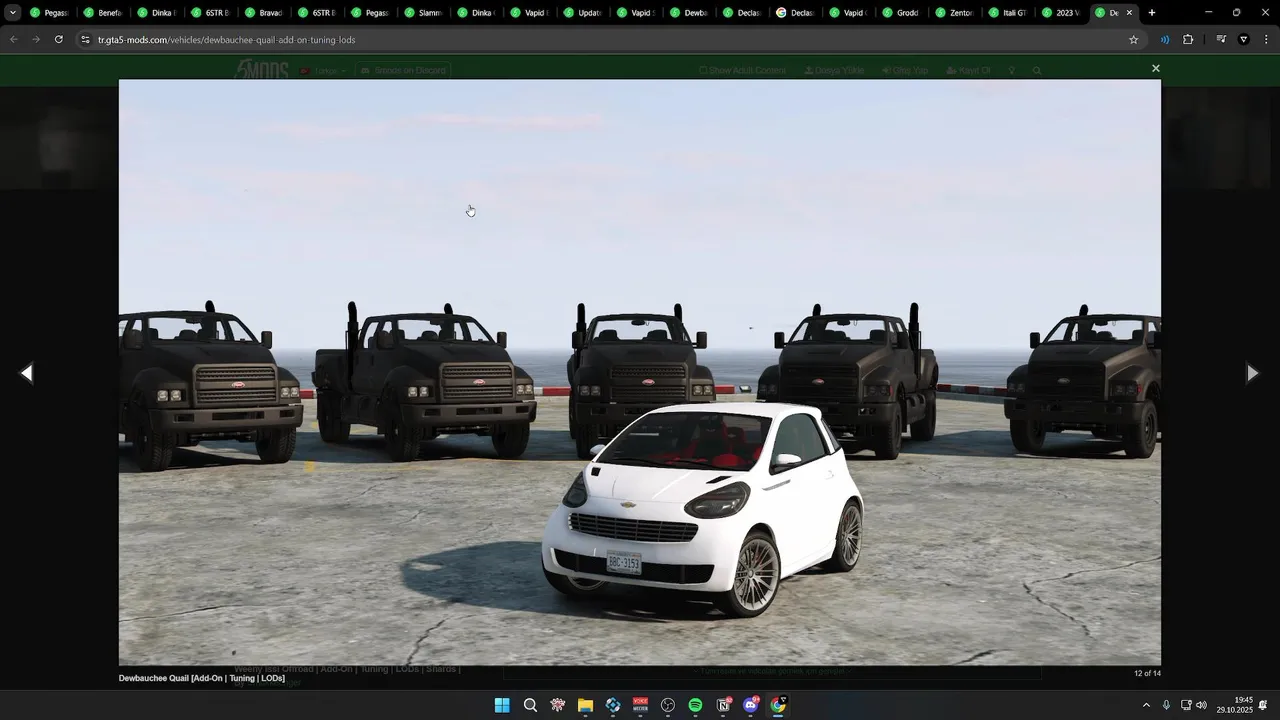Open File Explorer from taskbar
Screen dimensions: 1280x720
click(585, 705)
